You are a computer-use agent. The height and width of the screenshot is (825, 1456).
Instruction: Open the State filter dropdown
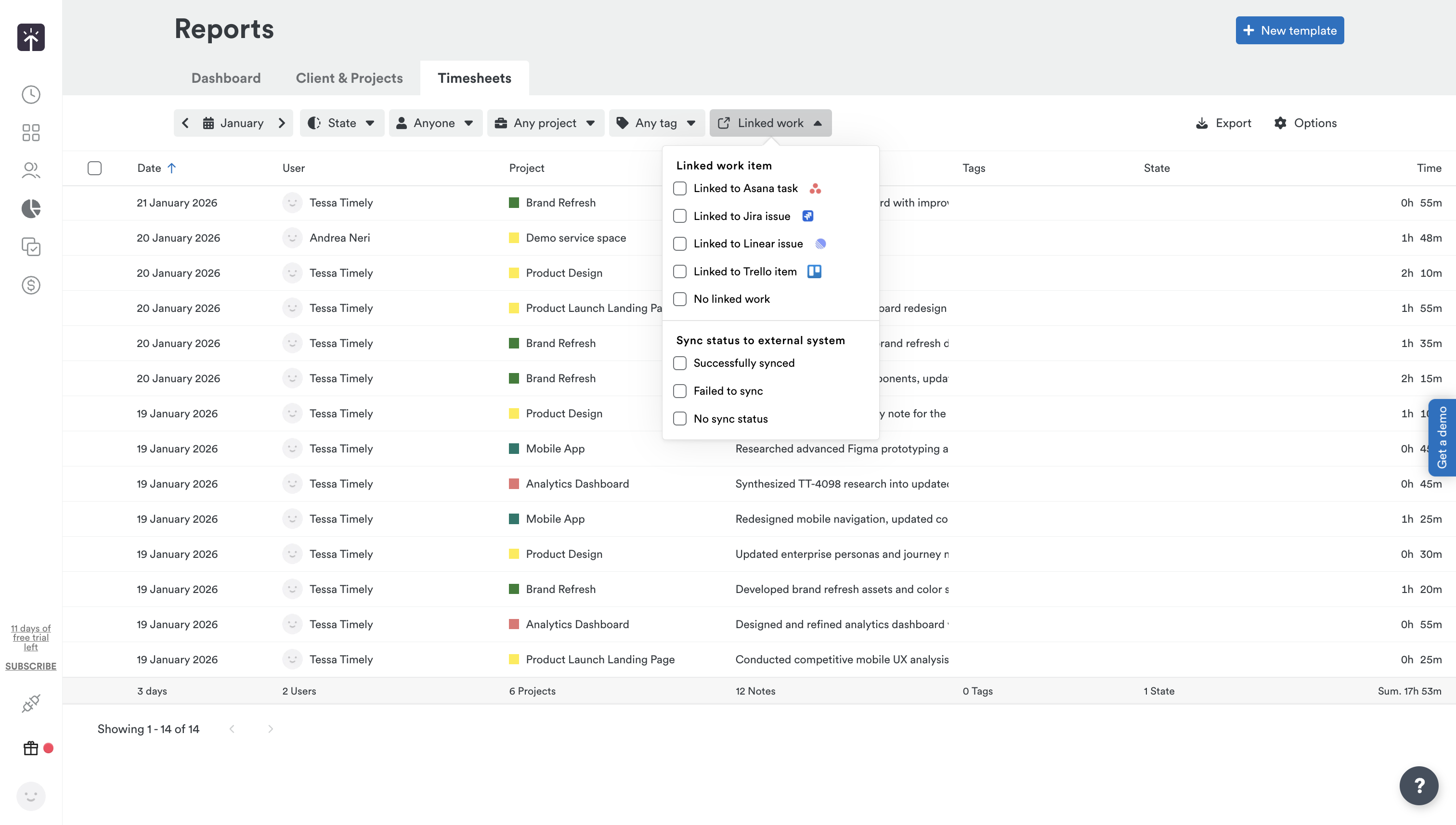point(342,123)
